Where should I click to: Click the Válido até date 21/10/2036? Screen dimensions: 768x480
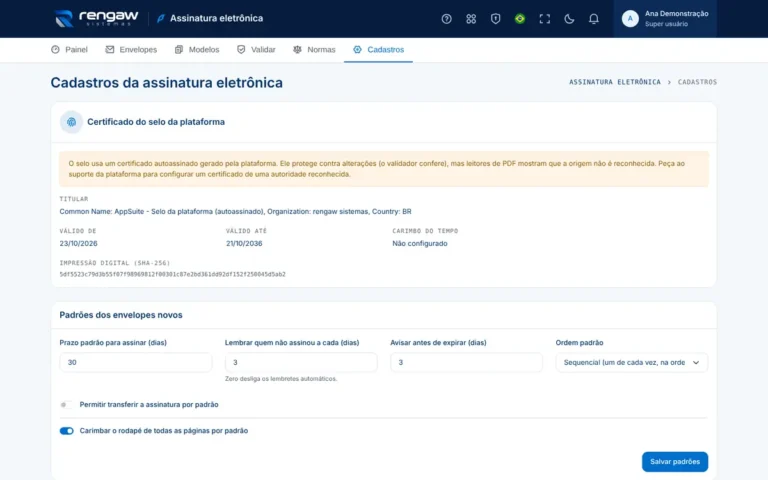[x=244, y=243]
